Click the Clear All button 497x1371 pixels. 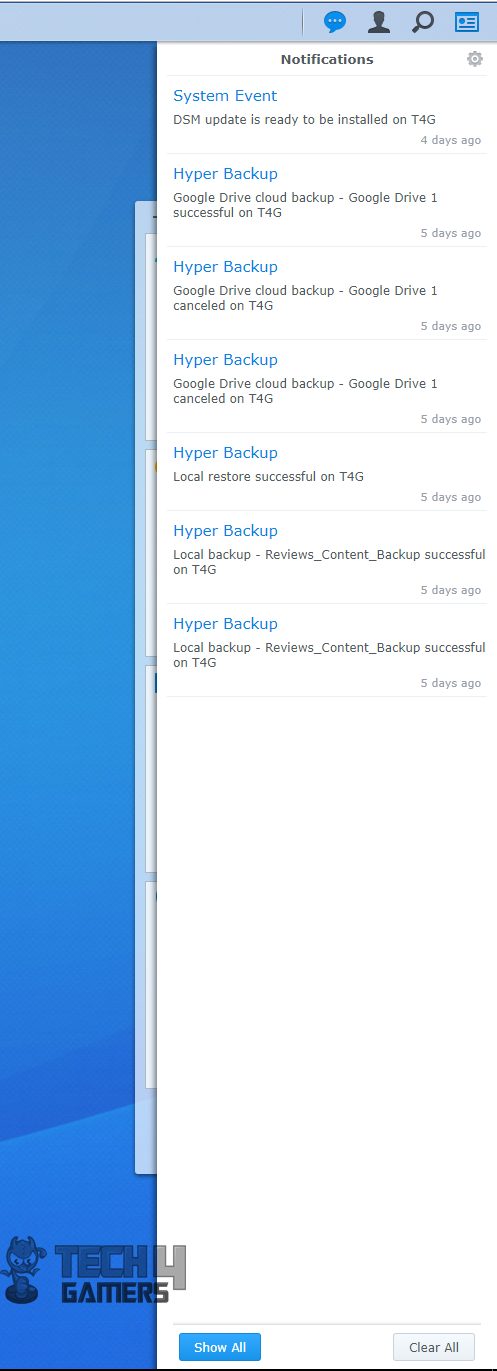[x=434, y=1347]
